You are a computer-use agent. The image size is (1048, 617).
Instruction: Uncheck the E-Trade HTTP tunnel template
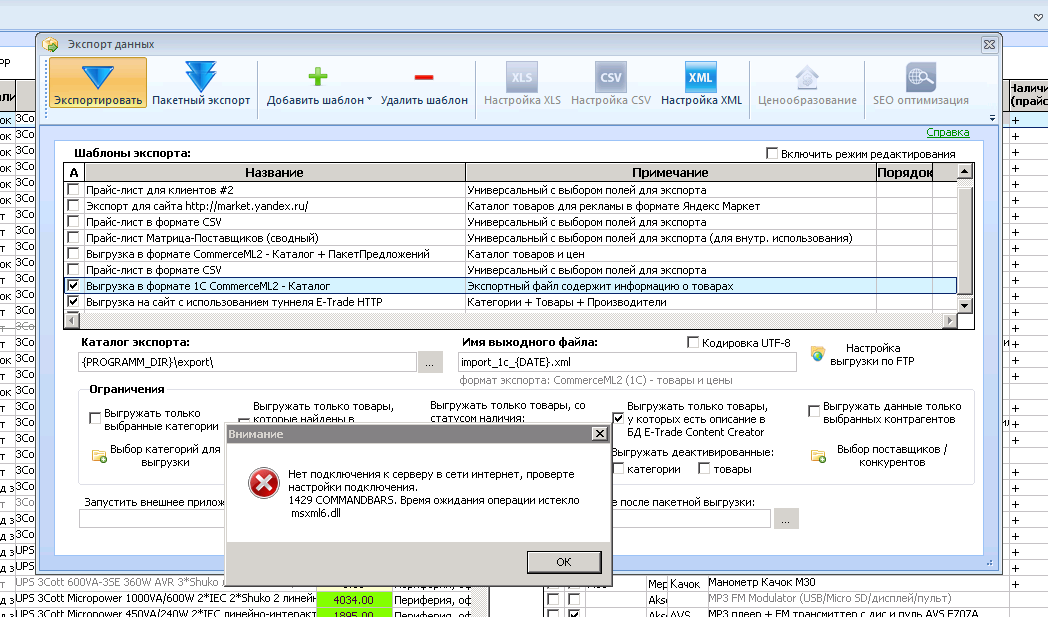point(74,302)
